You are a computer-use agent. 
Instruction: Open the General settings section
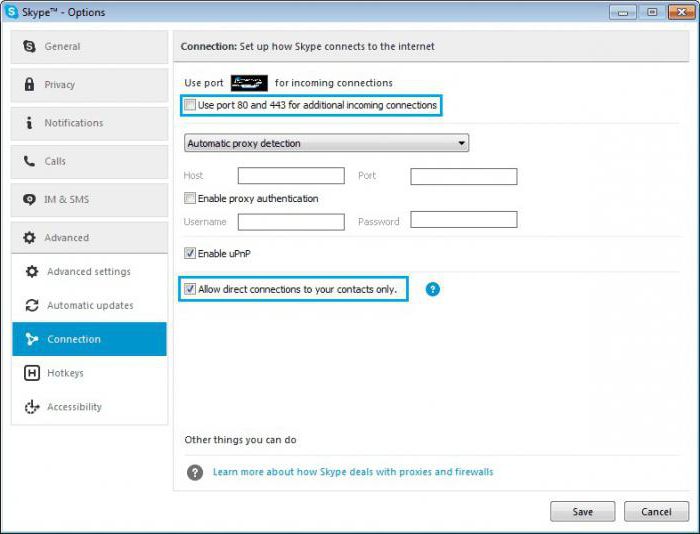click(x=89, y=46)
